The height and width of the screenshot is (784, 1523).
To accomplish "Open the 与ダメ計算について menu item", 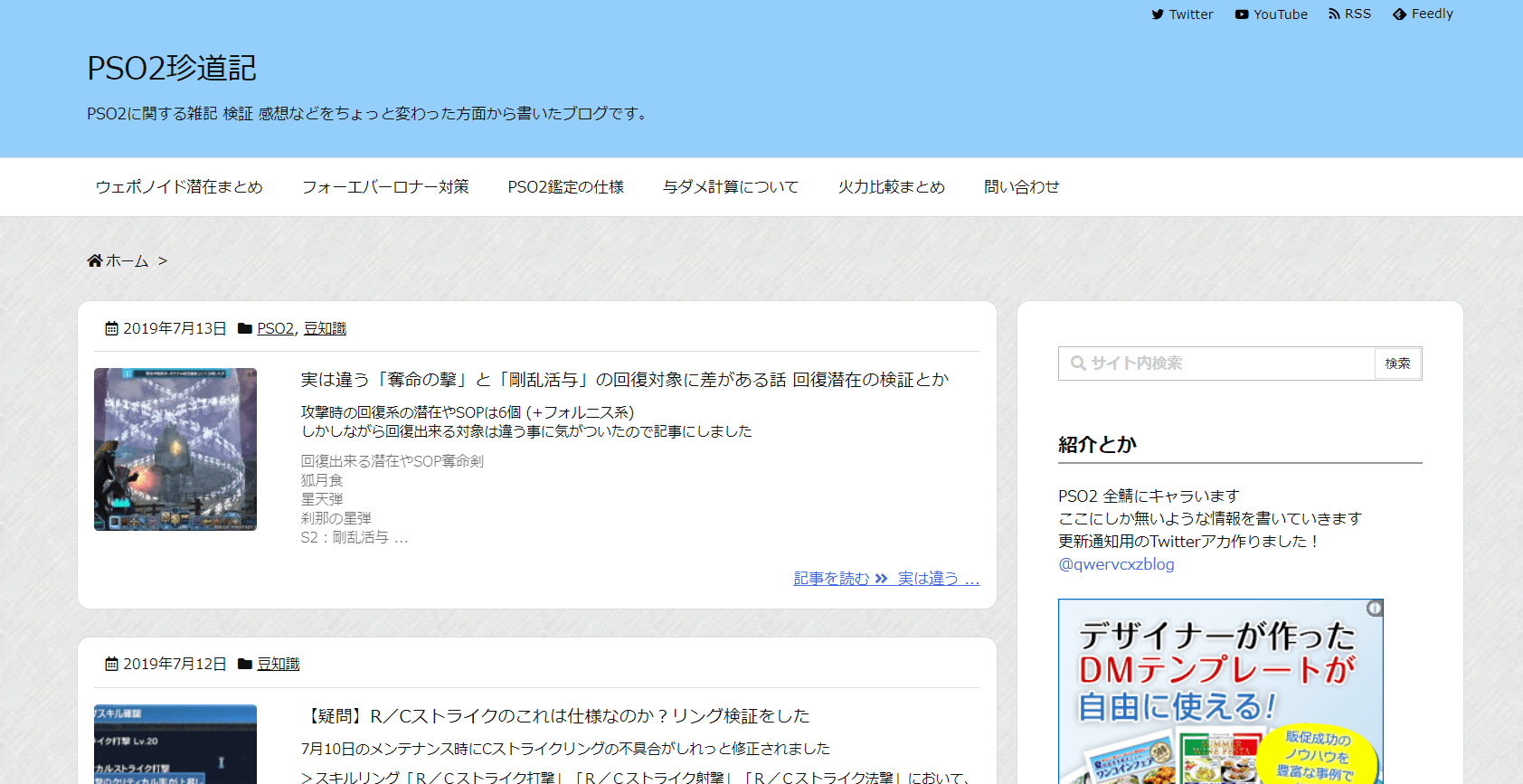I will [731, 186].
